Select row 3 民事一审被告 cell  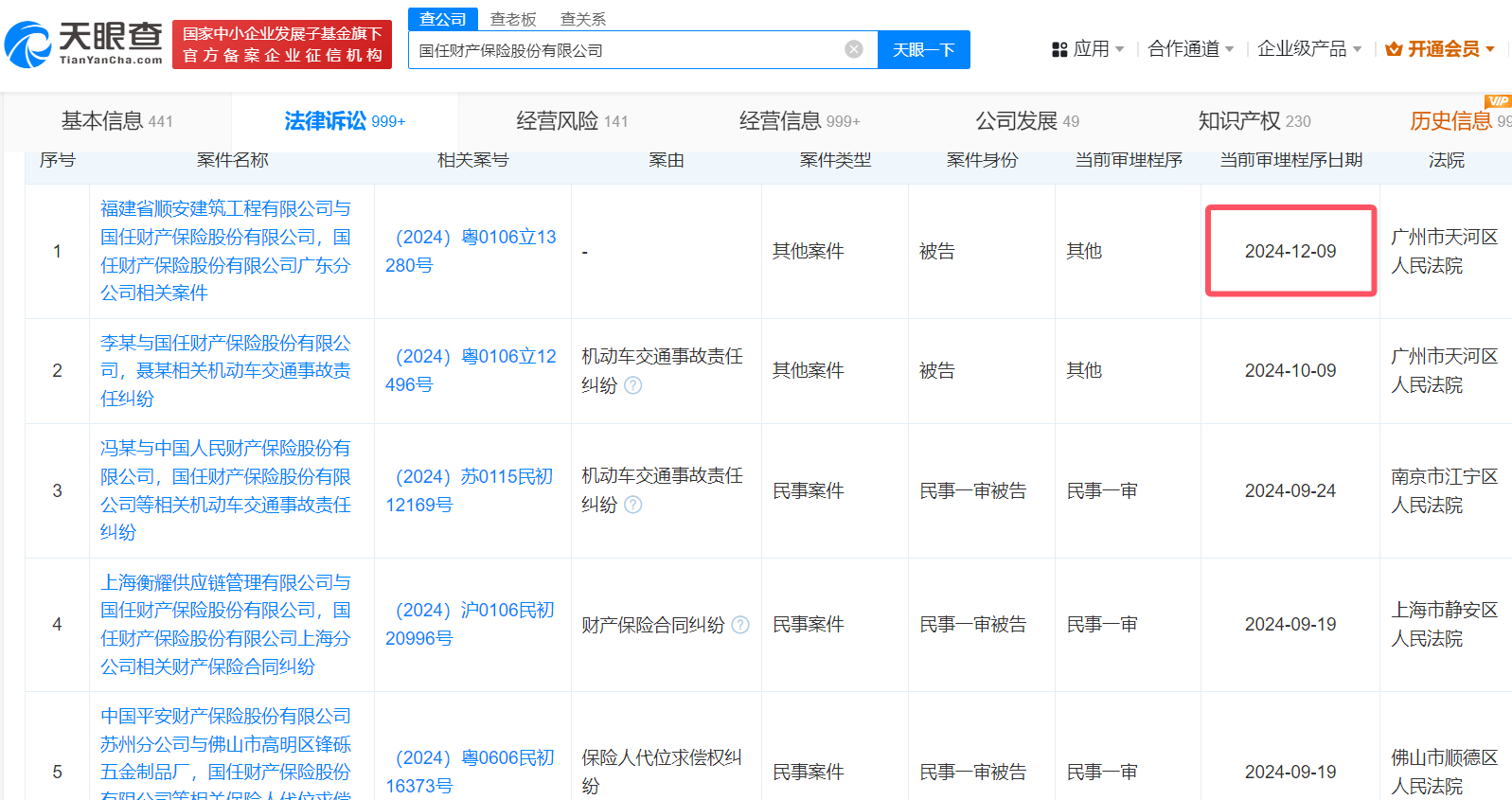pos(973,490)
